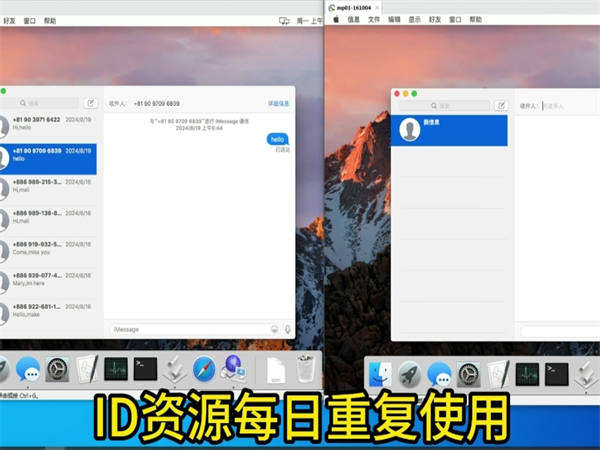Click compose button in right Messages window
The height and width of the screenshot is (450, 600).
(501, 105)
